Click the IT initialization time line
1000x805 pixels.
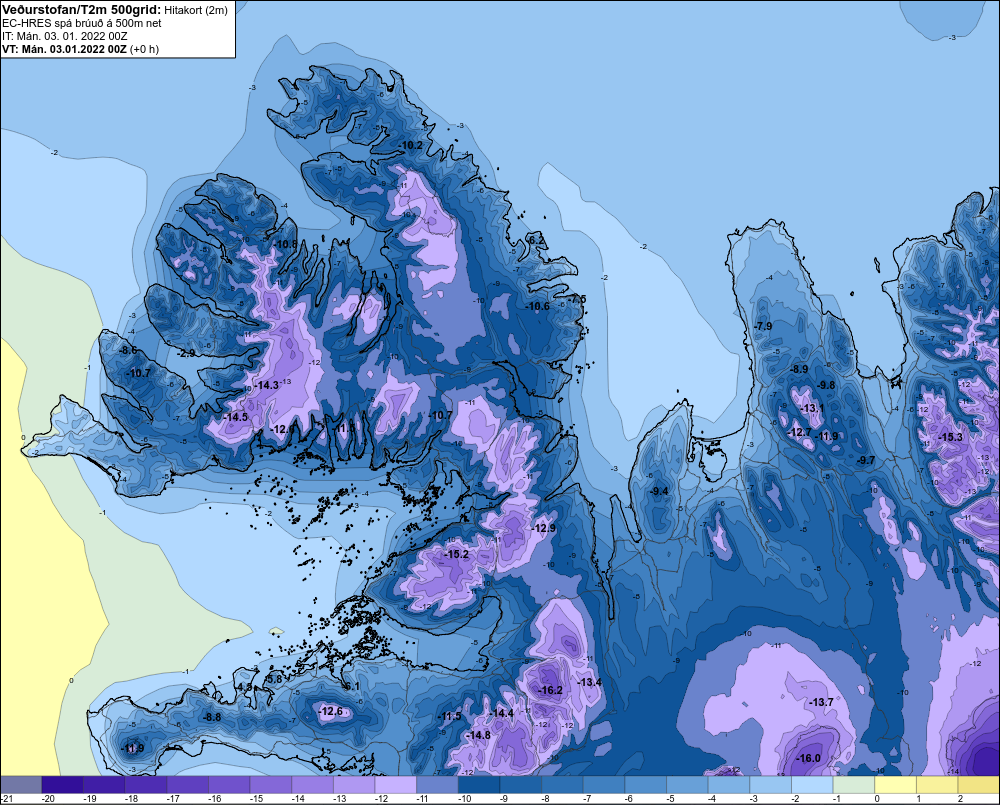tap(64, 36)
